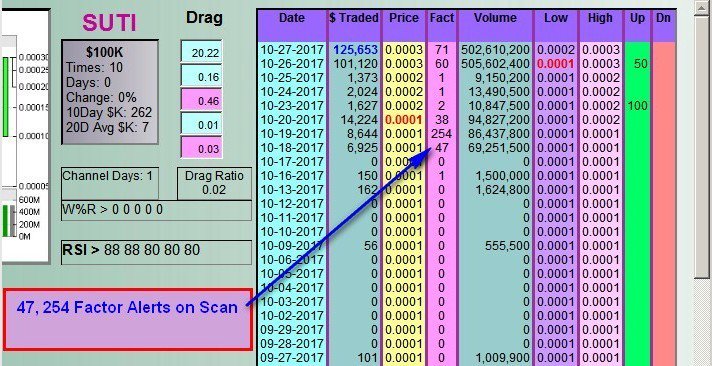
Task: Click the Dn column header
Action: tap(663, 26)
